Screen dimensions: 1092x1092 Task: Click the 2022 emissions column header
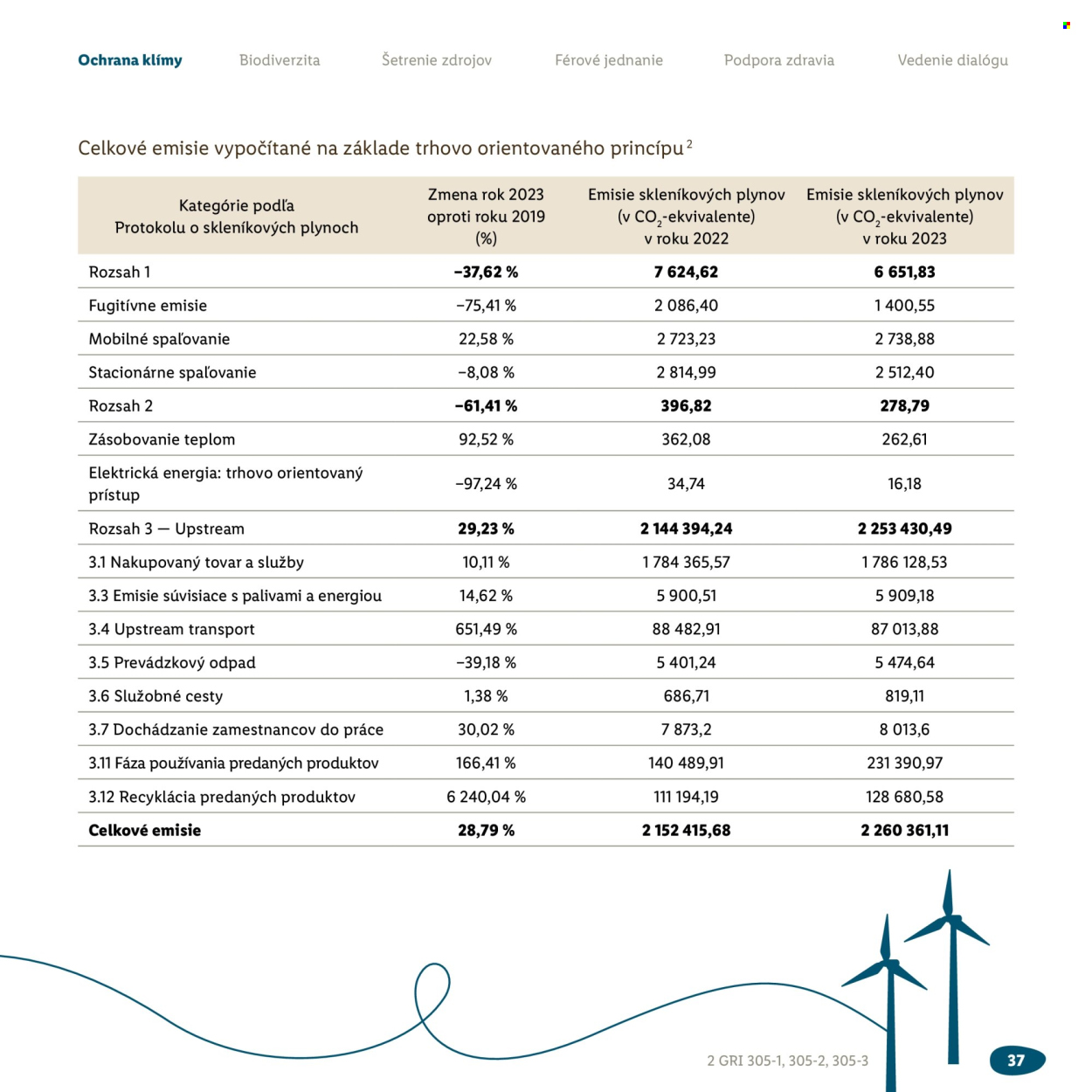tap(687, 216)
